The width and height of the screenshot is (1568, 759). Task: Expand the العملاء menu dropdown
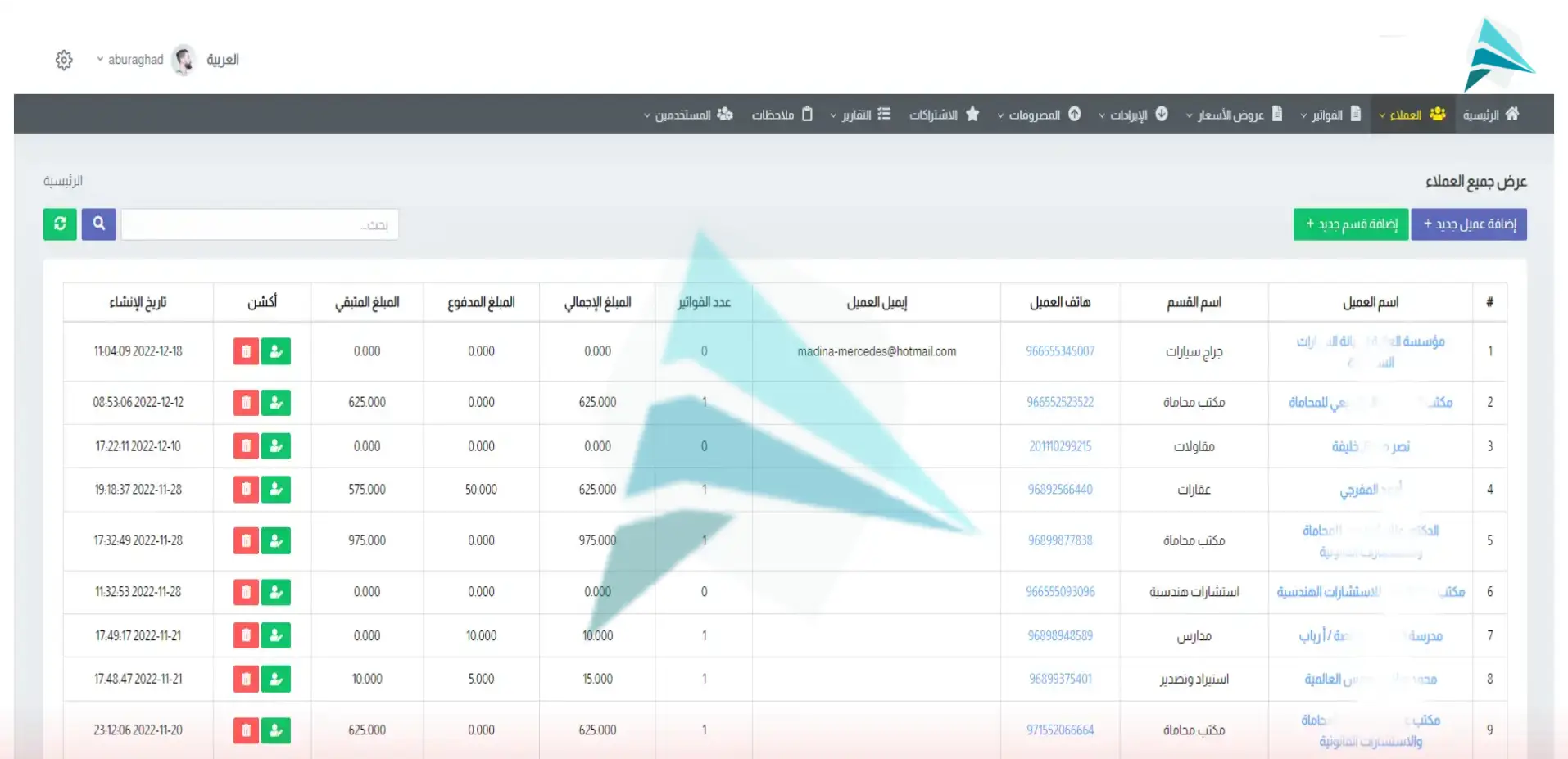coord(1412,115)
